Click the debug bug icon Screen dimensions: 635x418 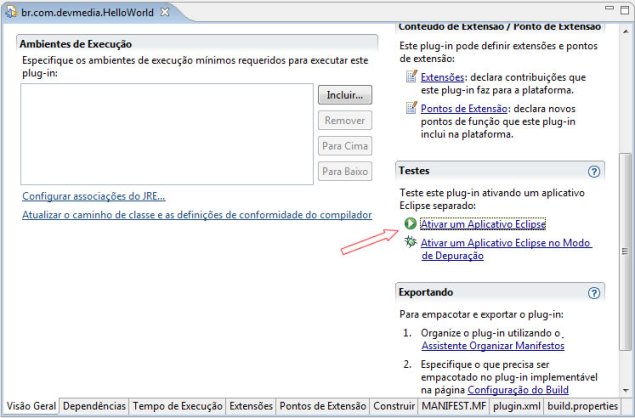tap(410, 242)
